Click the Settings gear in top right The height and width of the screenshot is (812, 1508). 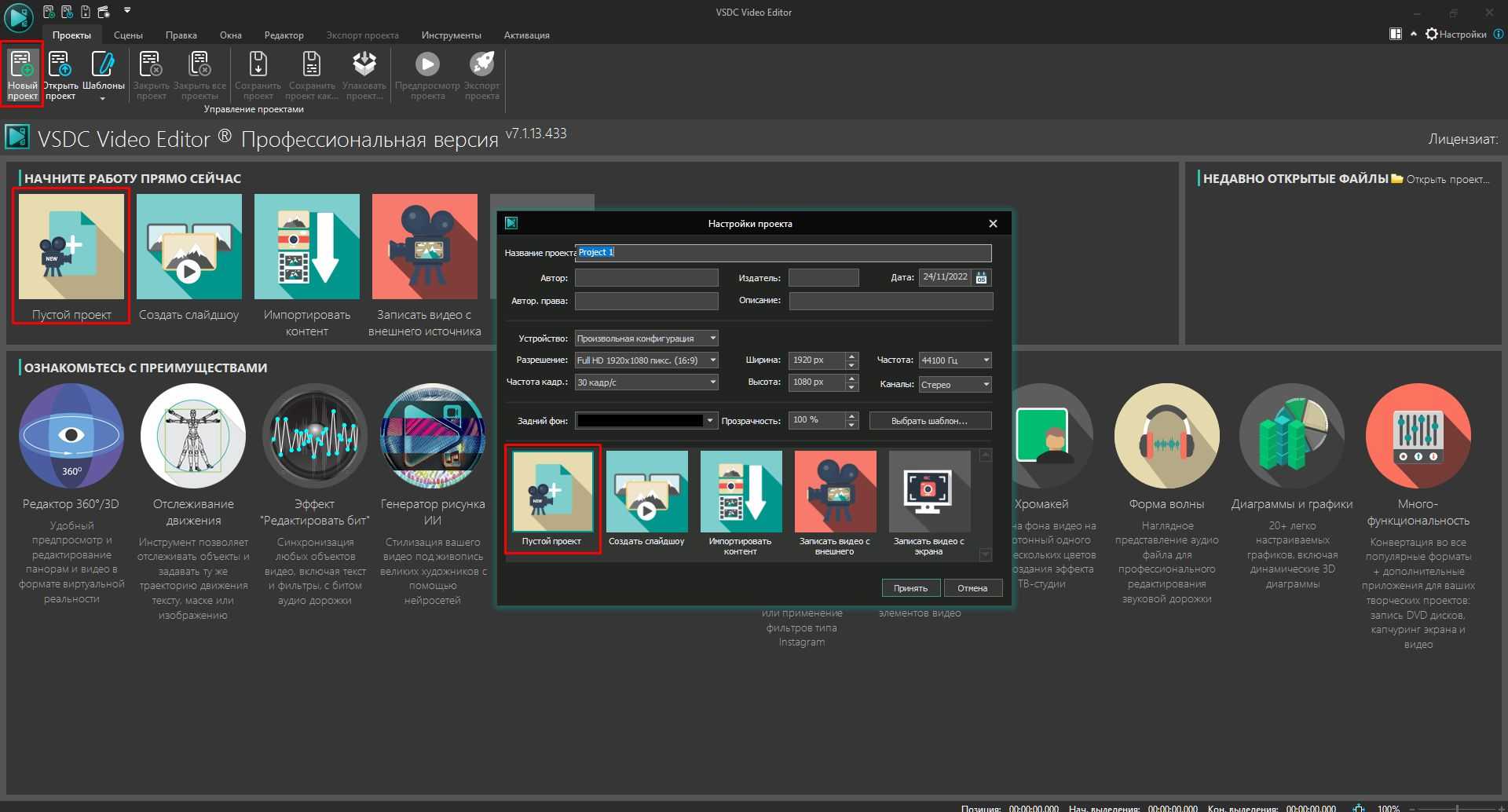[1432, 34]
